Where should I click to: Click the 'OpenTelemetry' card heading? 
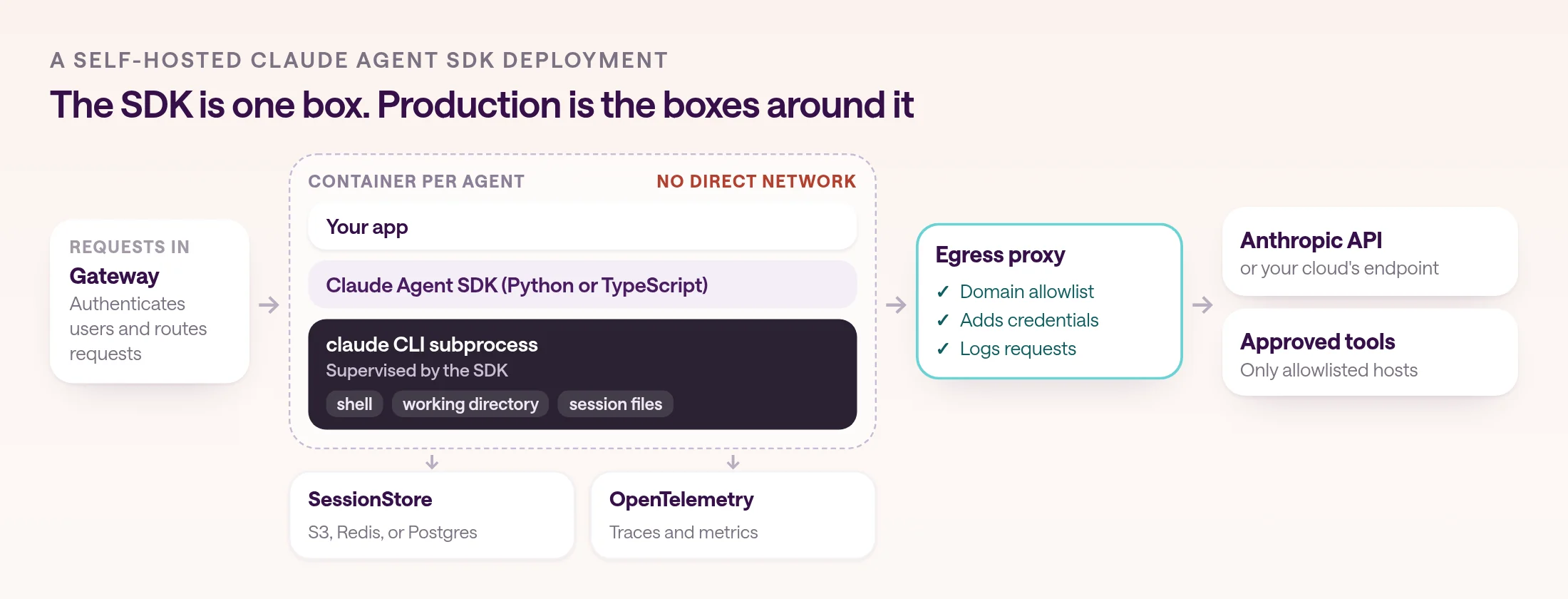pos(681,500)
